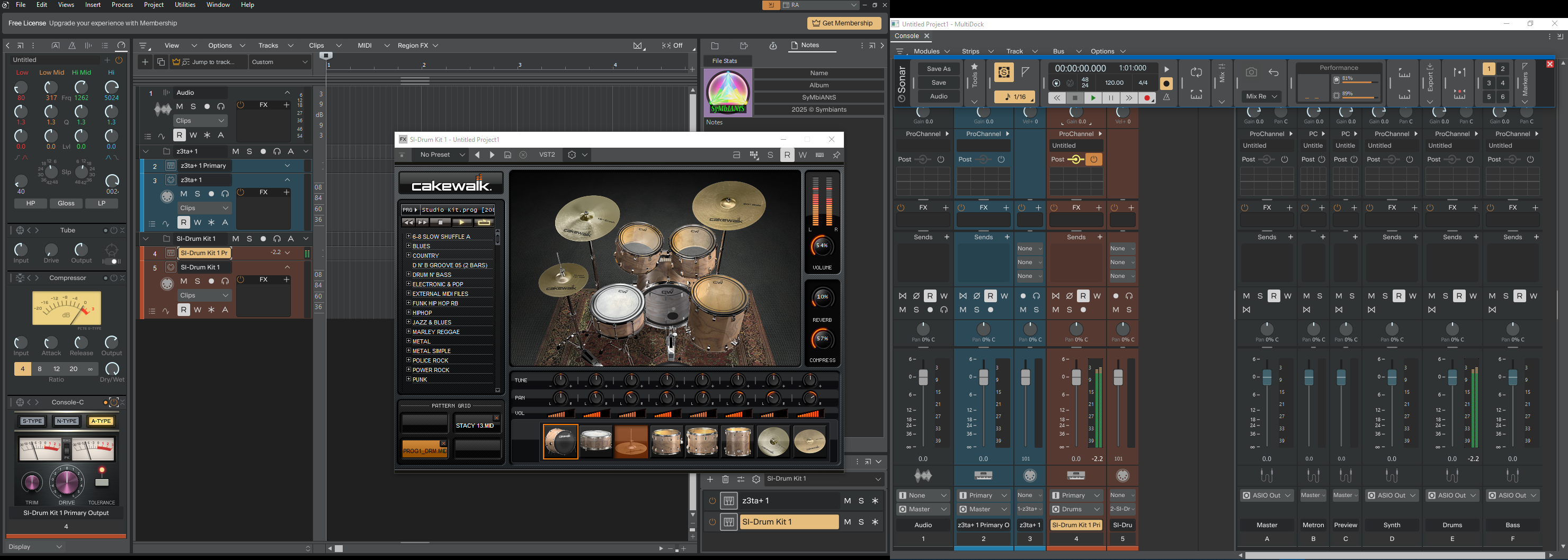Open the Modules menu in Console view
The width and height of the screenshot is (1568, 560).
tap(931, 52)
